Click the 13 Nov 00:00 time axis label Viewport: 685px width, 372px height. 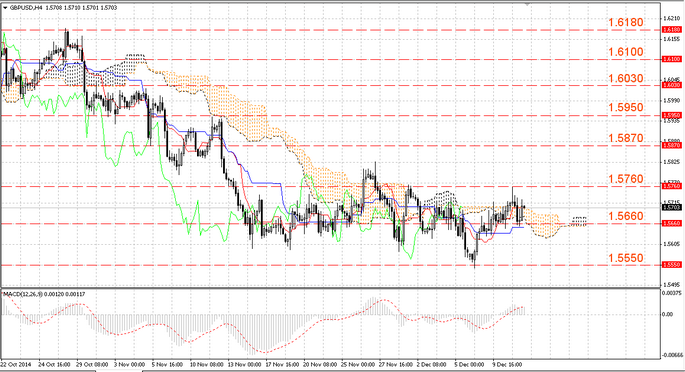click(245, 364)
